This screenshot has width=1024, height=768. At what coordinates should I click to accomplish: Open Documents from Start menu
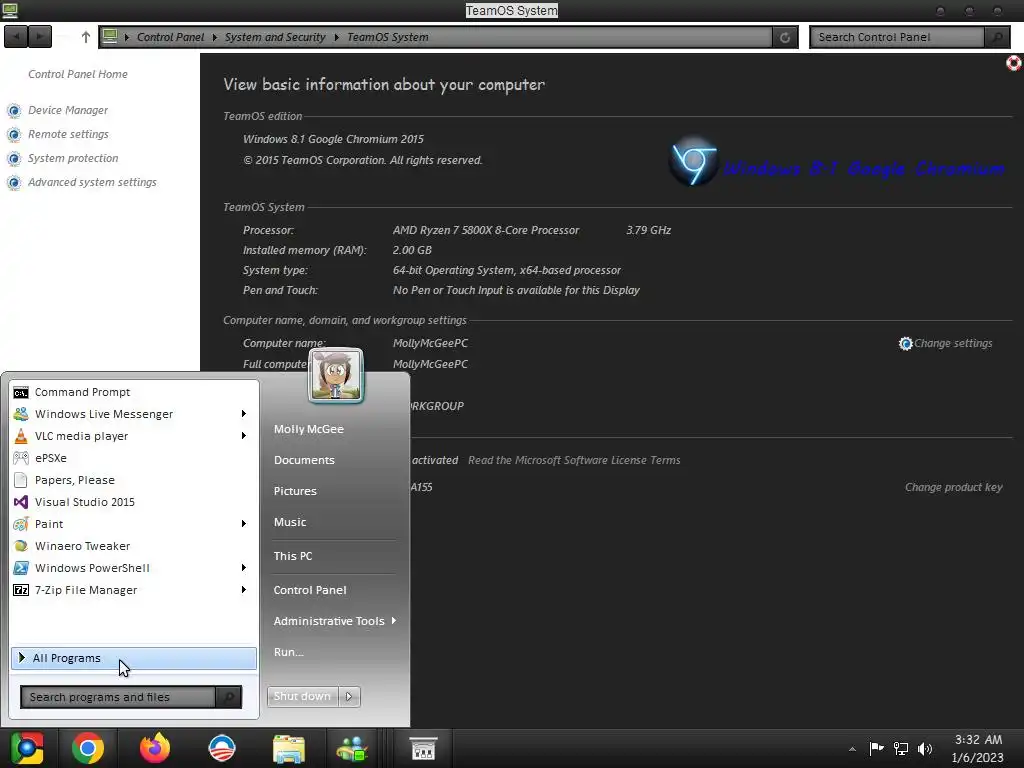(x=304, y=460)
